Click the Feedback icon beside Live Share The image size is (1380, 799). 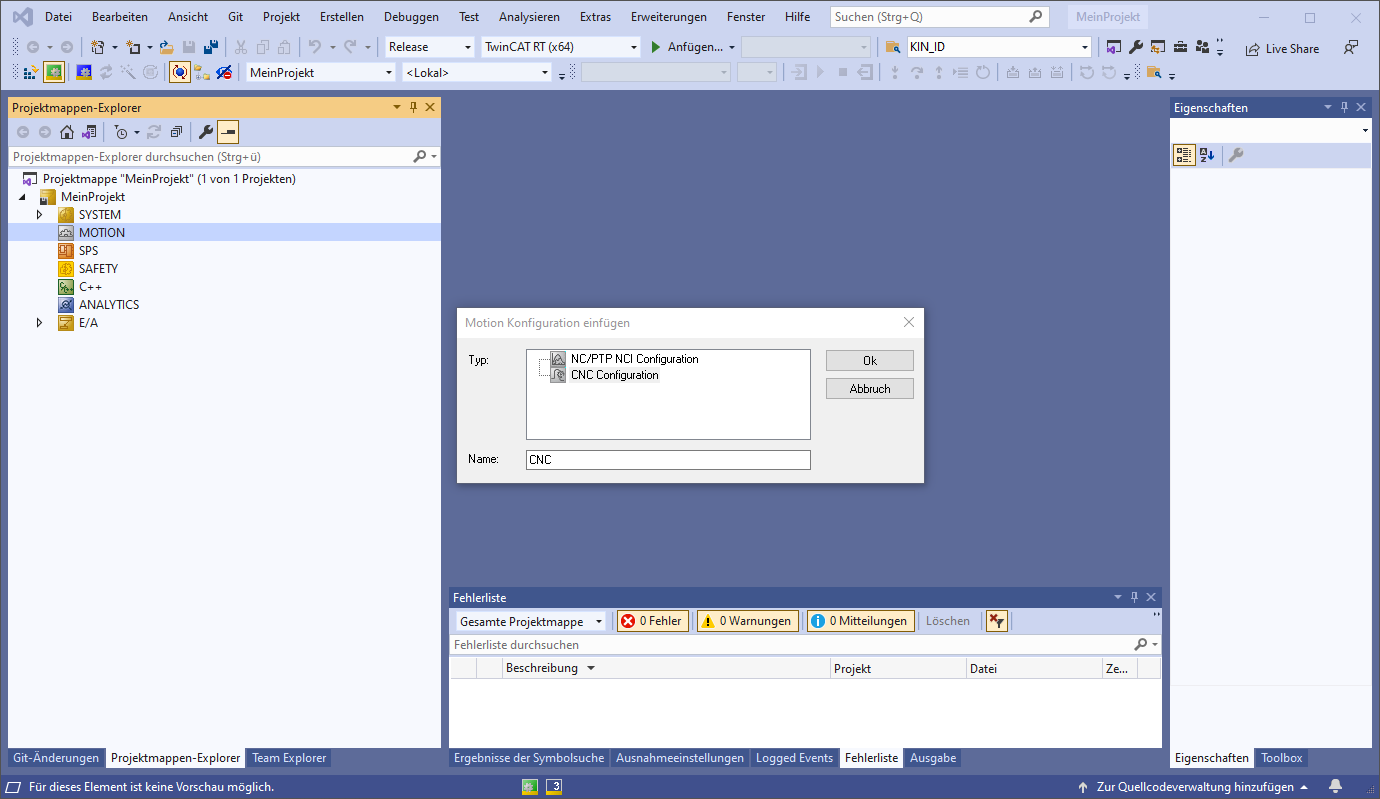coord(1351,47)
